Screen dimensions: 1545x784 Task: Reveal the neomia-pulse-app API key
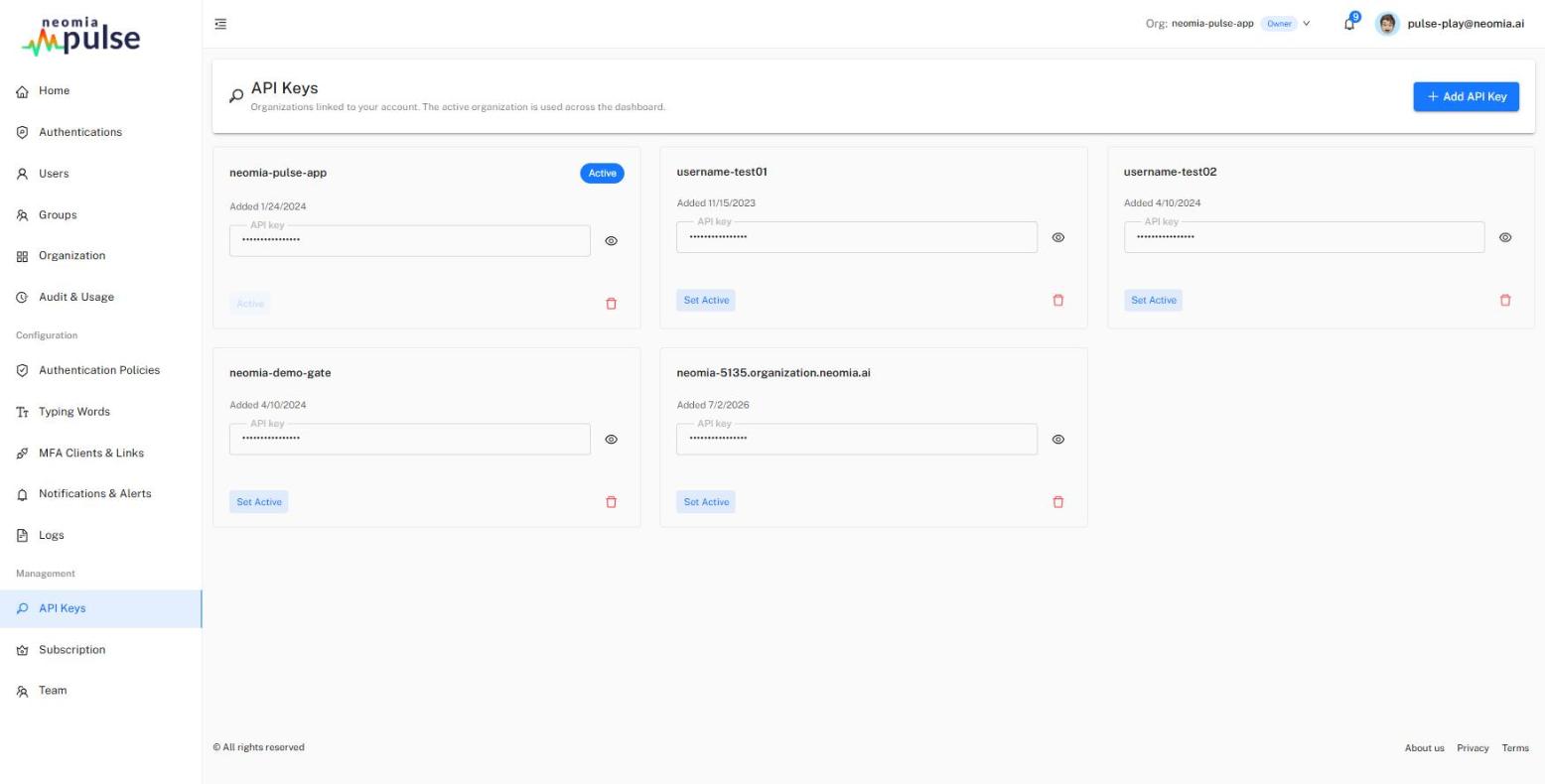pos(611,241)
